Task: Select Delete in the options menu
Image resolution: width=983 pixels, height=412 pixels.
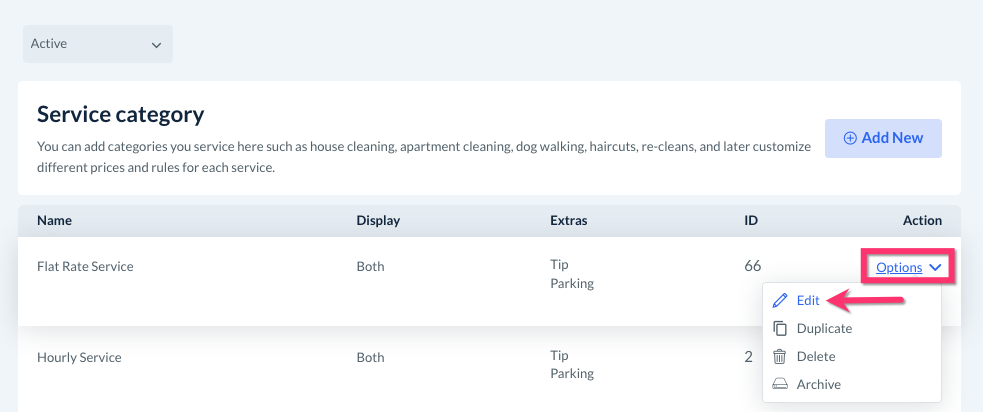Action: pyautogui.click(x=816, y=356)
